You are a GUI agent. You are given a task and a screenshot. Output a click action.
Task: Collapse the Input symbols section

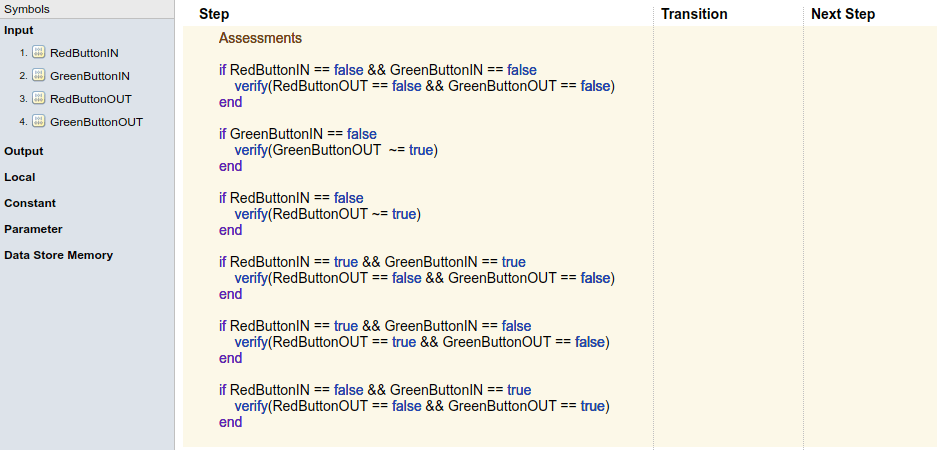click(x=19, y=30)
